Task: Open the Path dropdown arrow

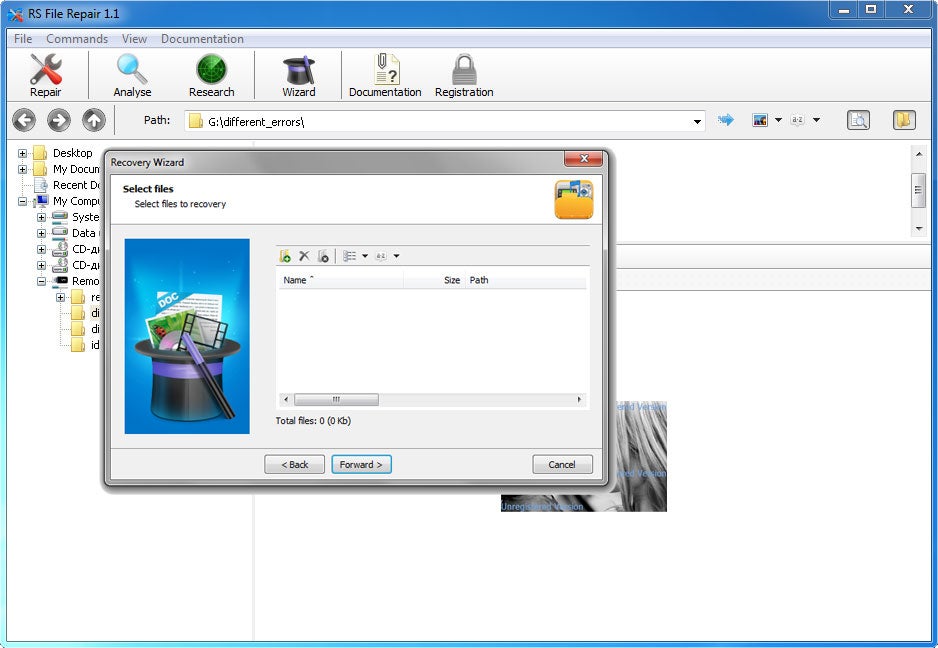Action: point(697,121)
